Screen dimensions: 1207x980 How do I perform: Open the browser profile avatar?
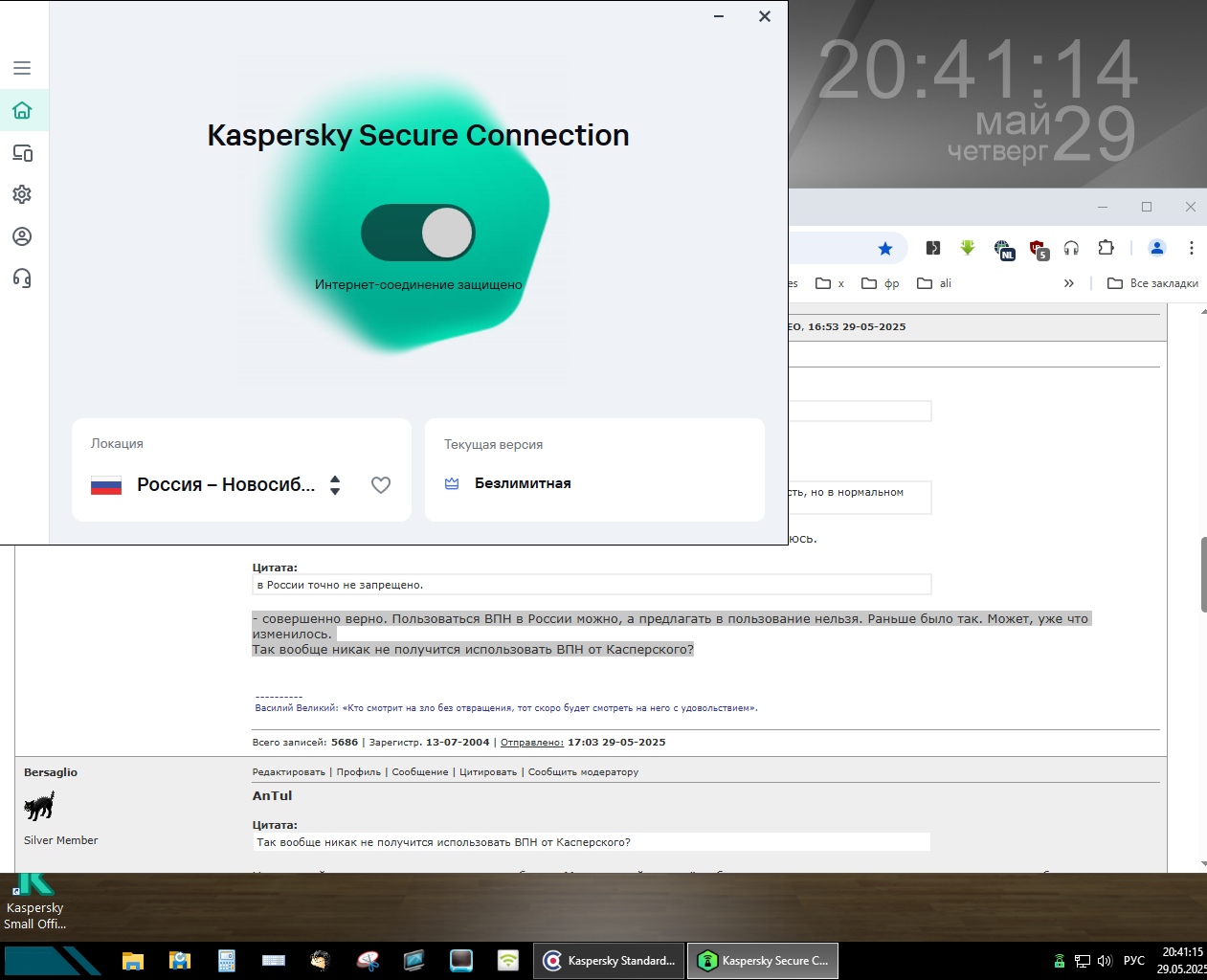tap(1157, 248)
